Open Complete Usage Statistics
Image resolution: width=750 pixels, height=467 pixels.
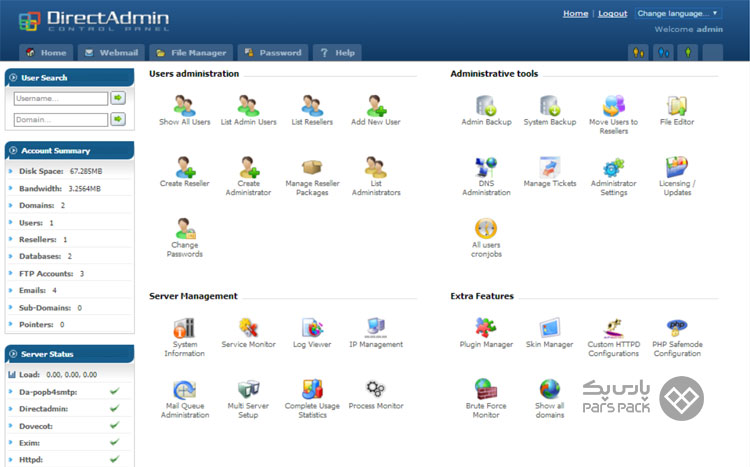[x=312, y=399]
